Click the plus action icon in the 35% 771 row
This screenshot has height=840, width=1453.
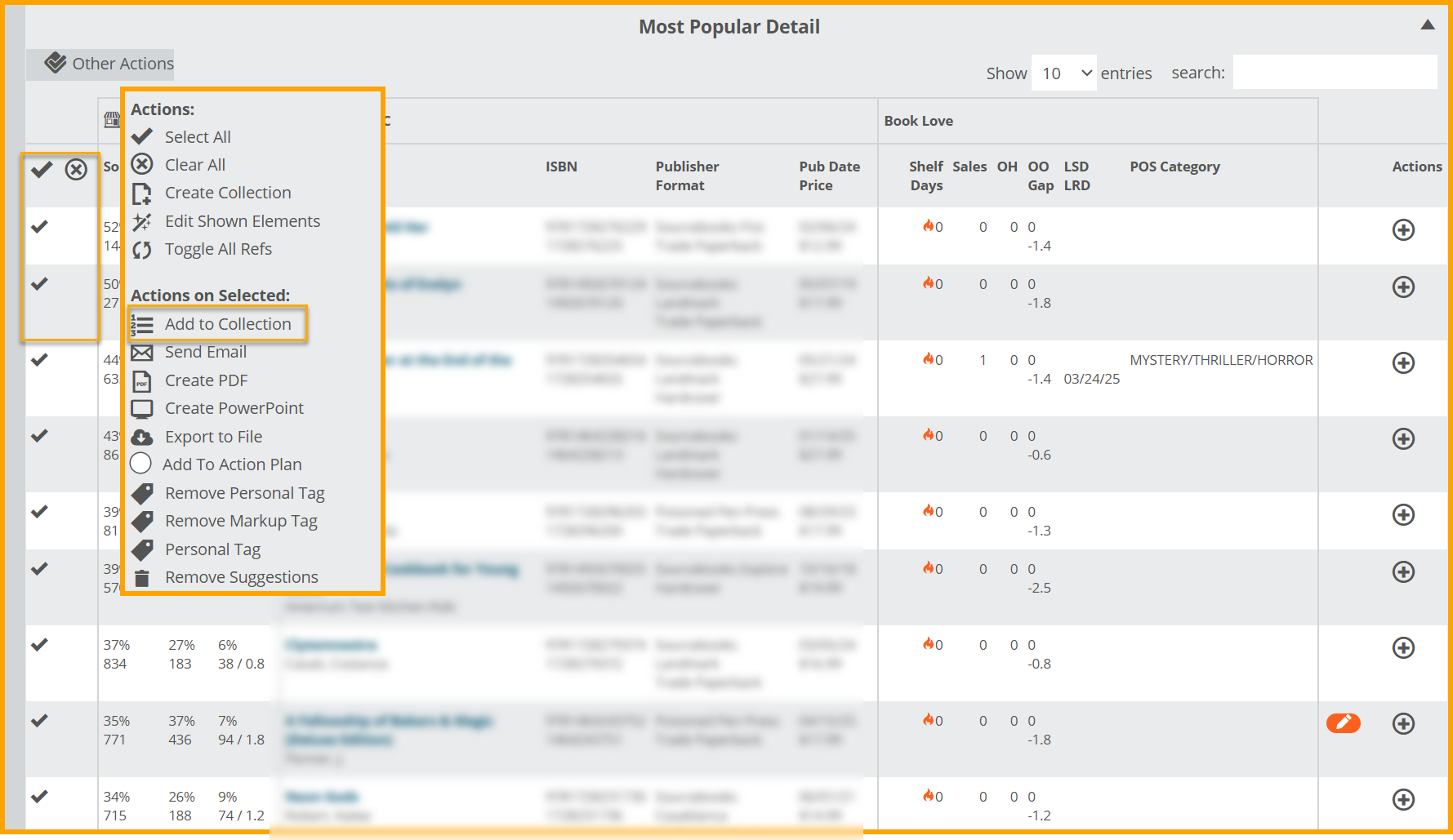[x=1403, y=724]
